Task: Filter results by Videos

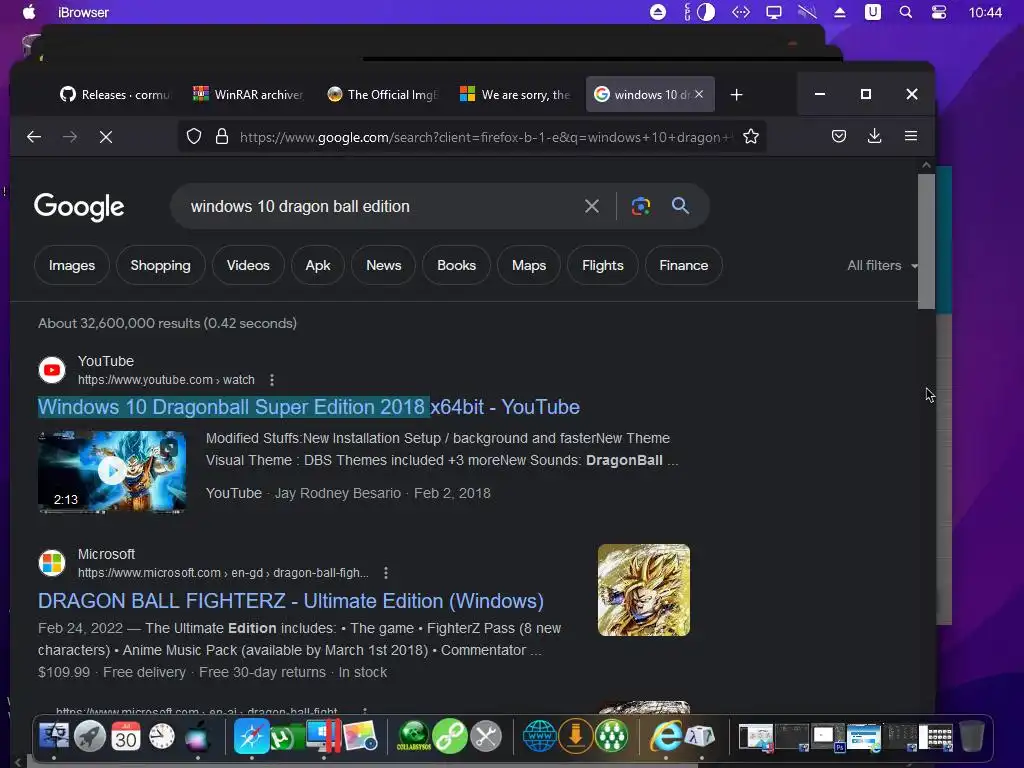Action: 248,265
